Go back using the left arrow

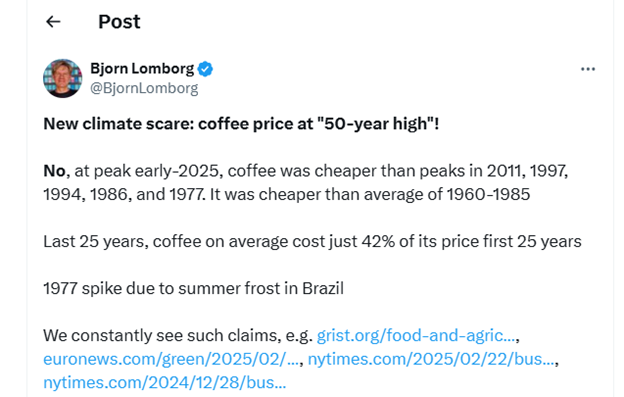(x=53, y=21)
